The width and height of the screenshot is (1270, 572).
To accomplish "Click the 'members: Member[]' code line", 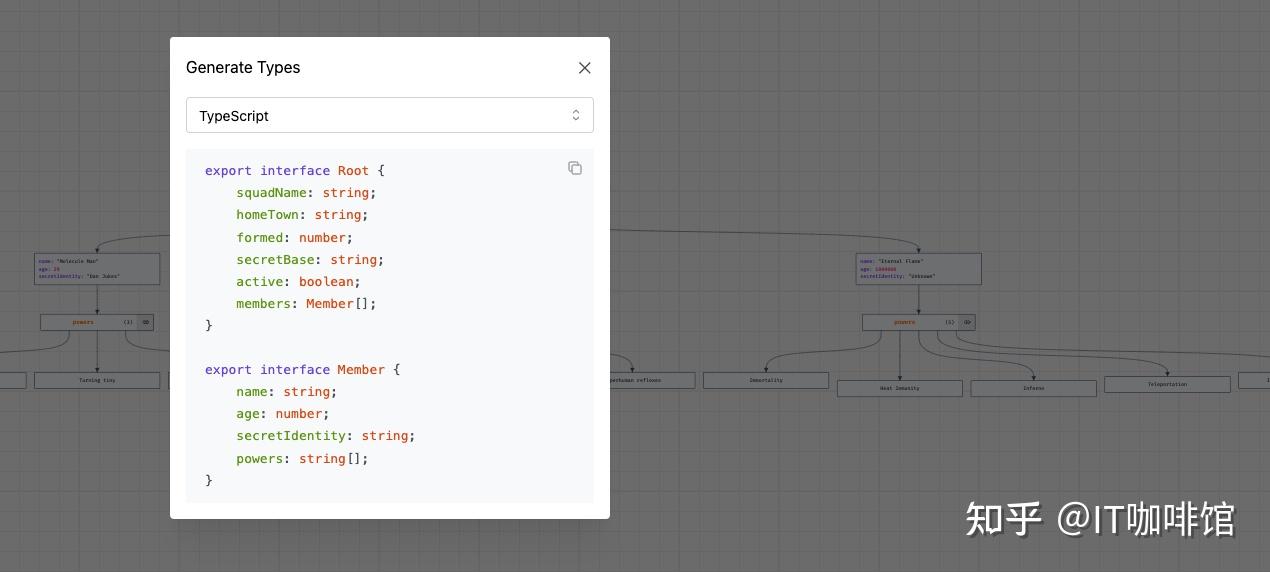I will (x=306, y=304).
